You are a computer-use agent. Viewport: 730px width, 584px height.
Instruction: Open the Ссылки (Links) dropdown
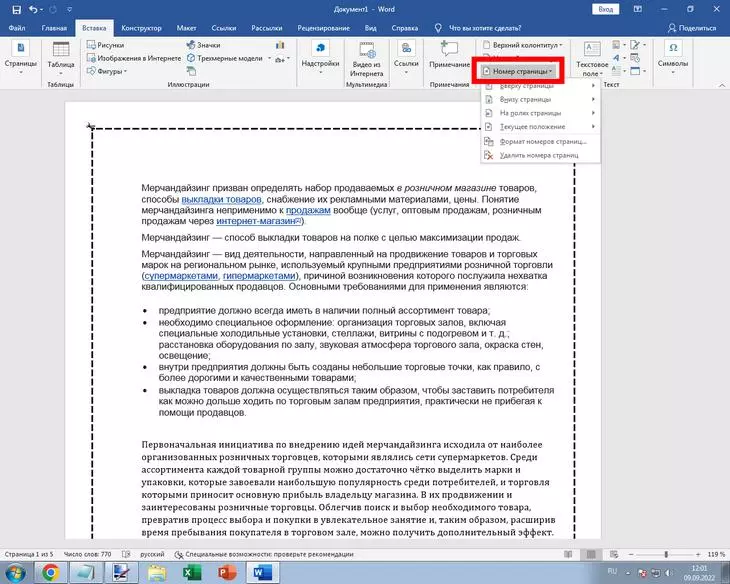tap(406, 58)
